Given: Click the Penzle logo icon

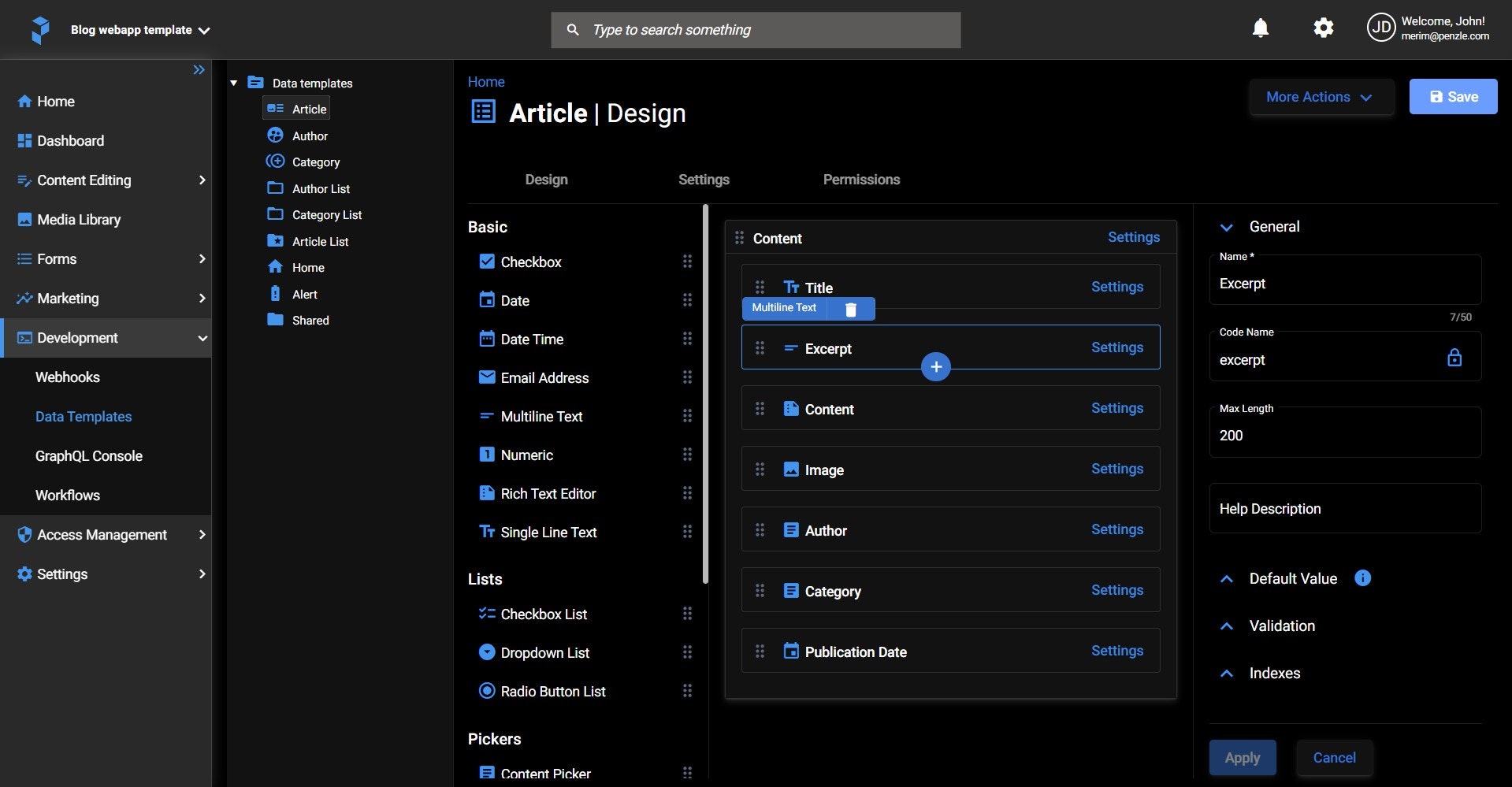Looking at the screenshot, I should 40,30.
